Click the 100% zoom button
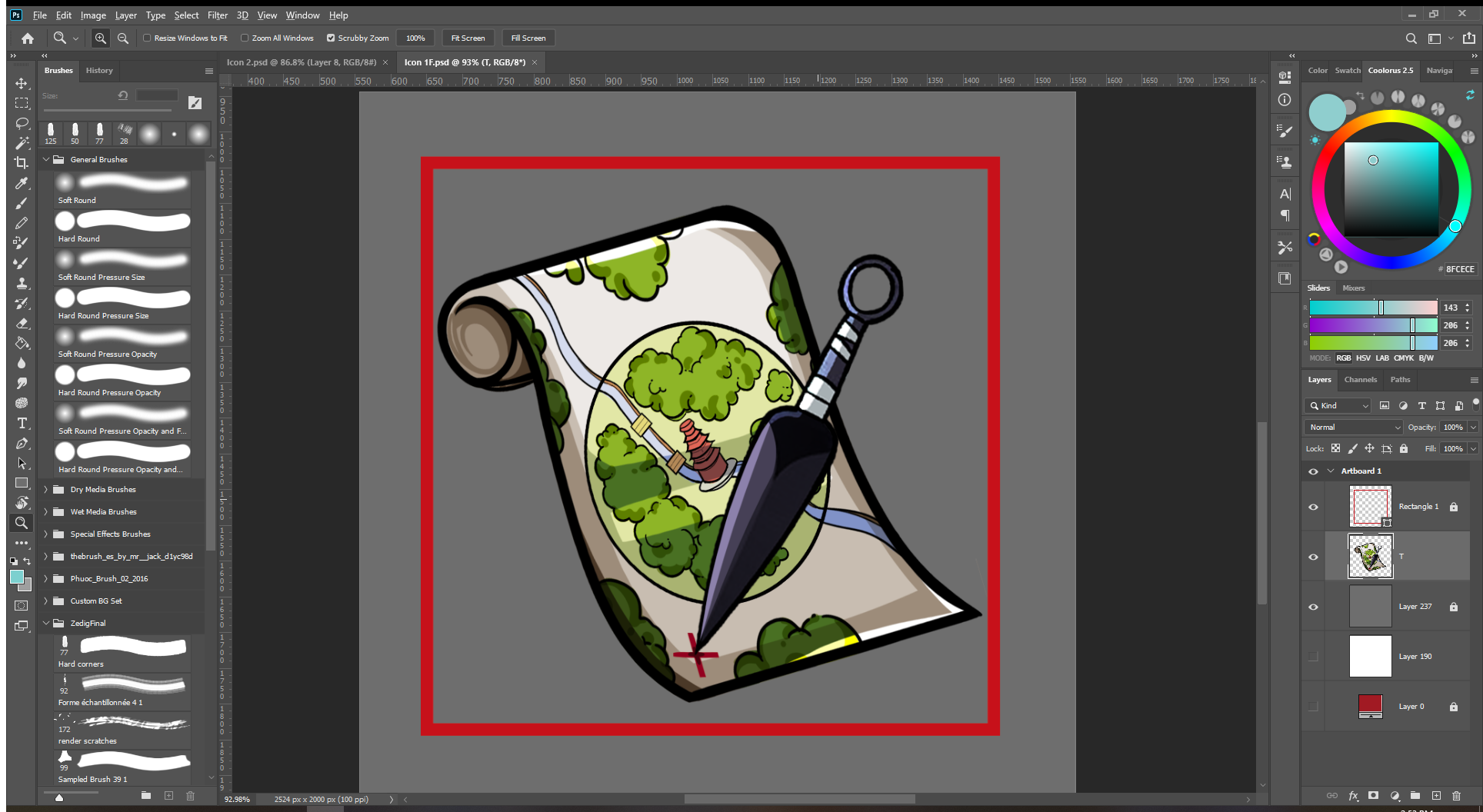 click(x=415, y=38)
